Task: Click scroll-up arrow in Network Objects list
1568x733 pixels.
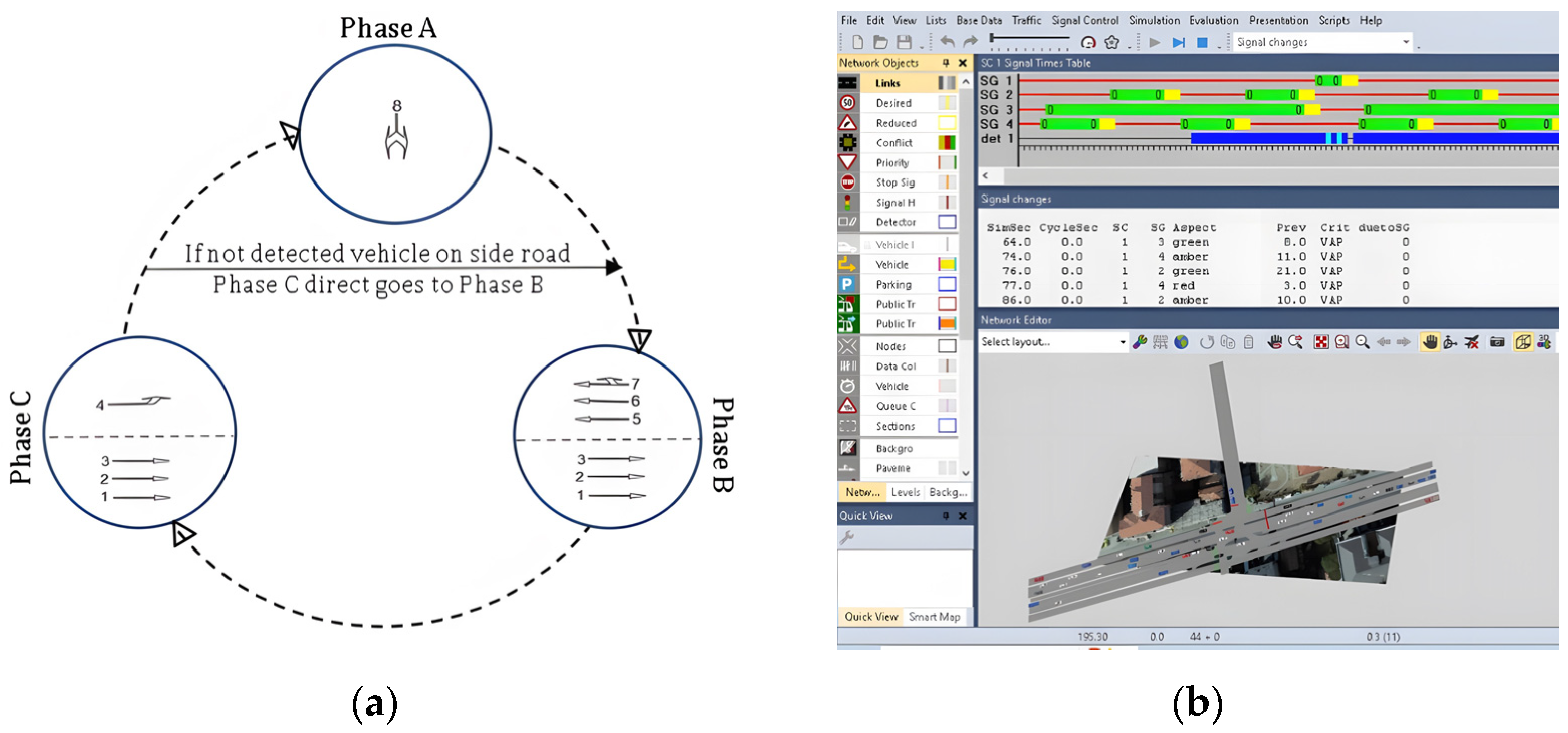Action: pyautogui.click(x=966, y=82)
